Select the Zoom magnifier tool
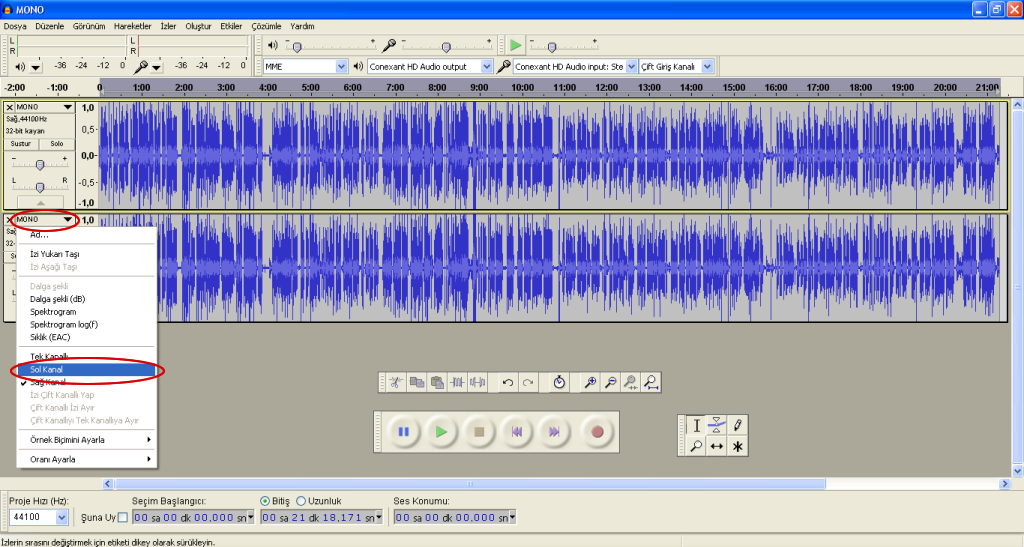The image size is (1024, 547). [696, 446]
